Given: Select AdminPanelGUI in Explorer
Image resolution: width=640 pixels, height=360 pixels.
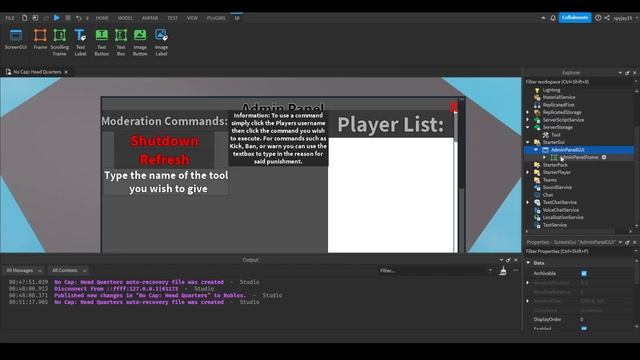Looking at the screenshot, I should [x=567, y=150].
